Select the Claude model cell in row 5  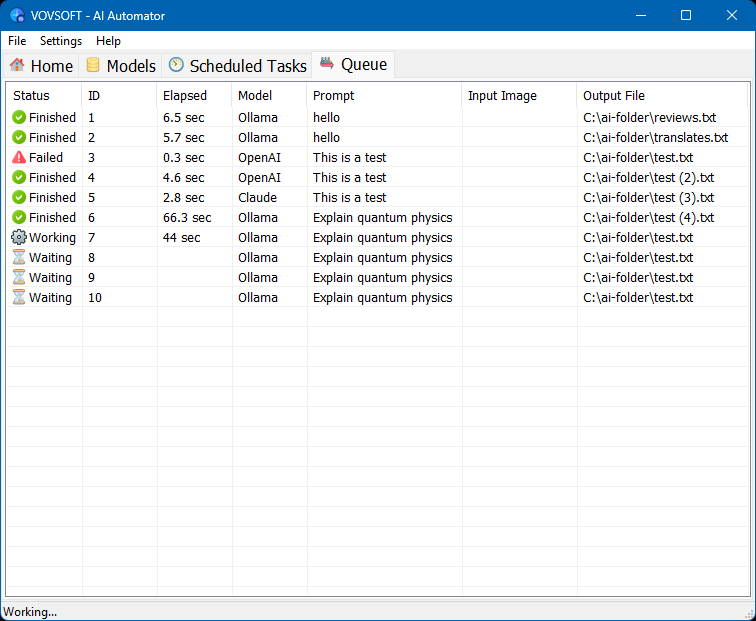click(257, 197)
